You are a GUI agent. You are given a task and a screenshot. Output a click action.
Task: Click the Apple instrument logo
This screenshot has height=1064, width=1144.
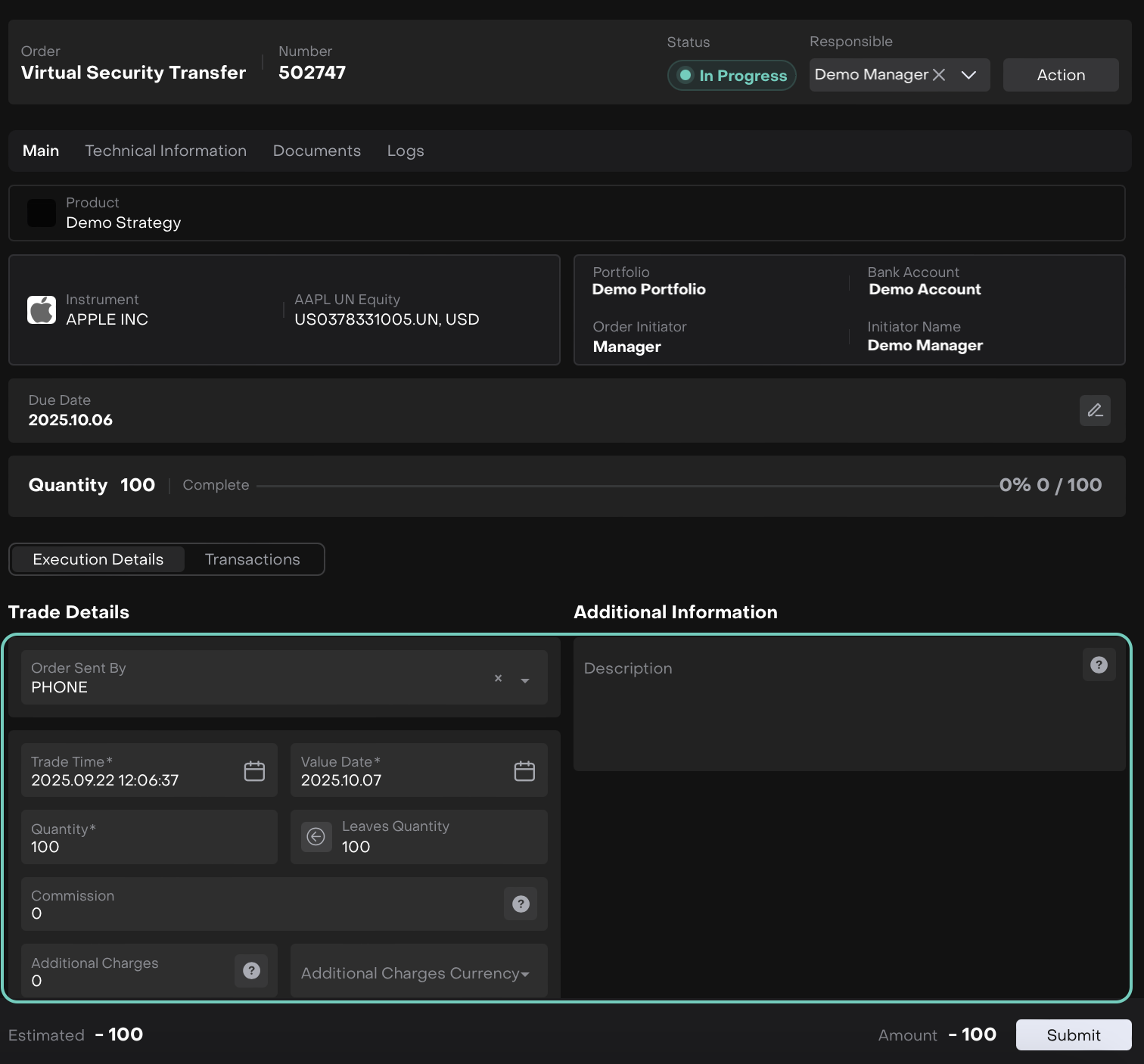[42, 310]
